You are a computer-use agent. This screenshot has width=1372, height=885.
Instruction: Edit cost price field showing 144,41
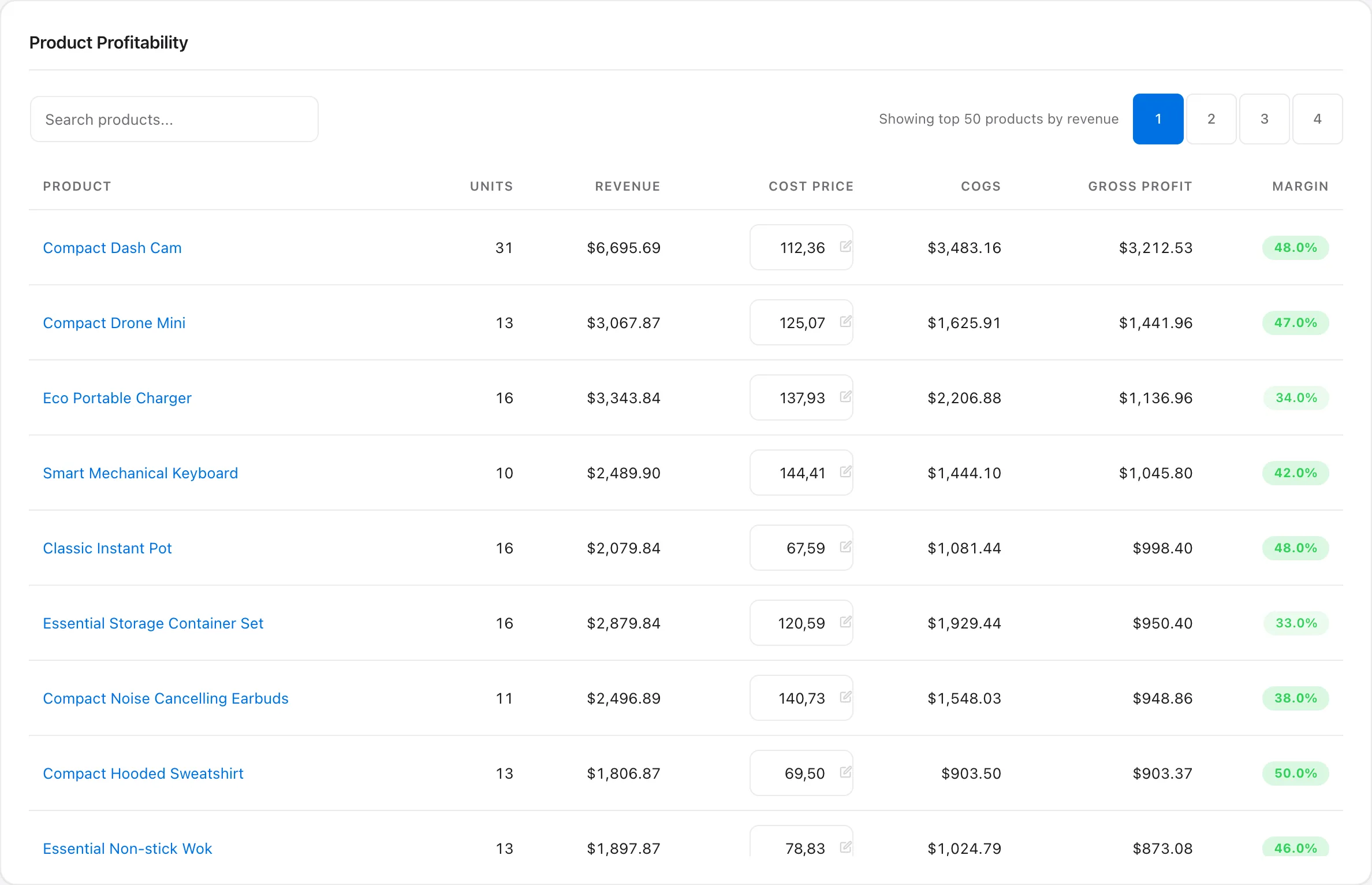(x=801, y=473)
